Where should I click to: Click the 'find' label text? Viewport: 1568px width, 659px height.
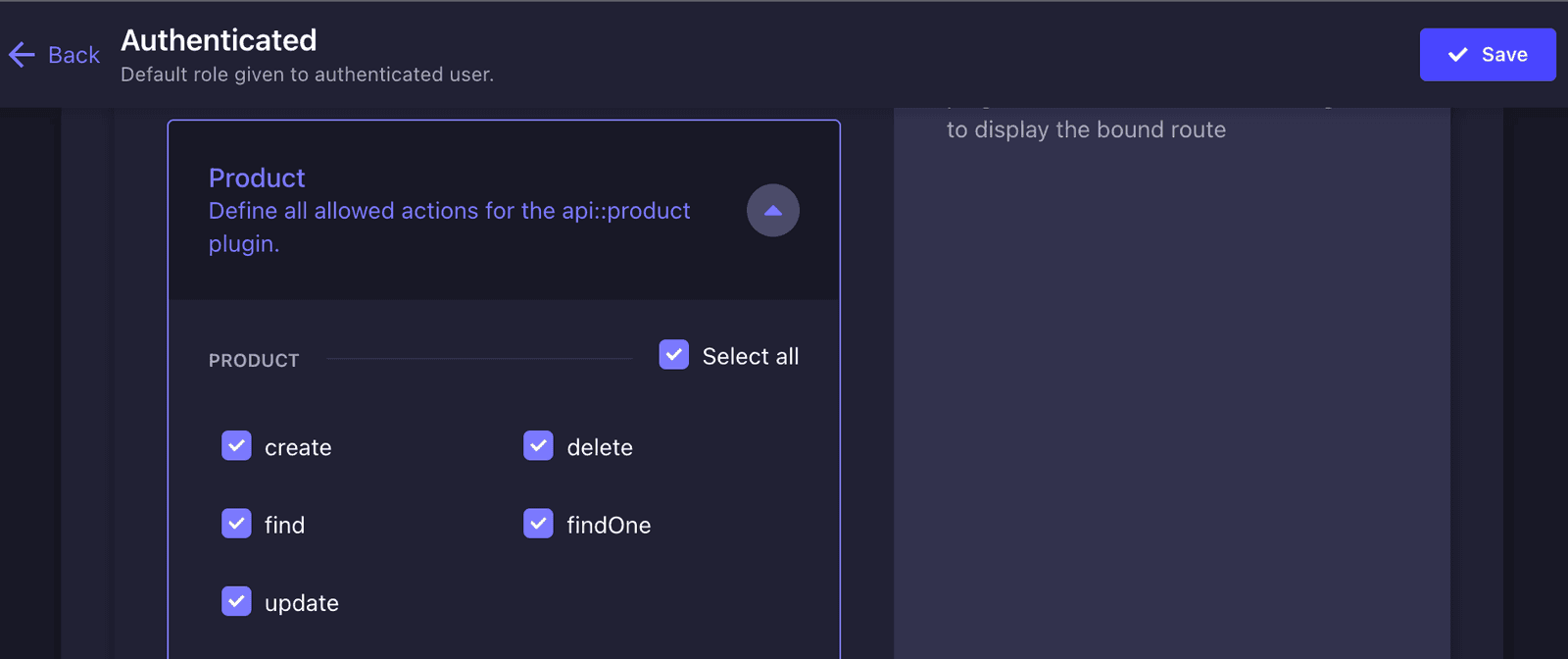(x=284, y=525)
